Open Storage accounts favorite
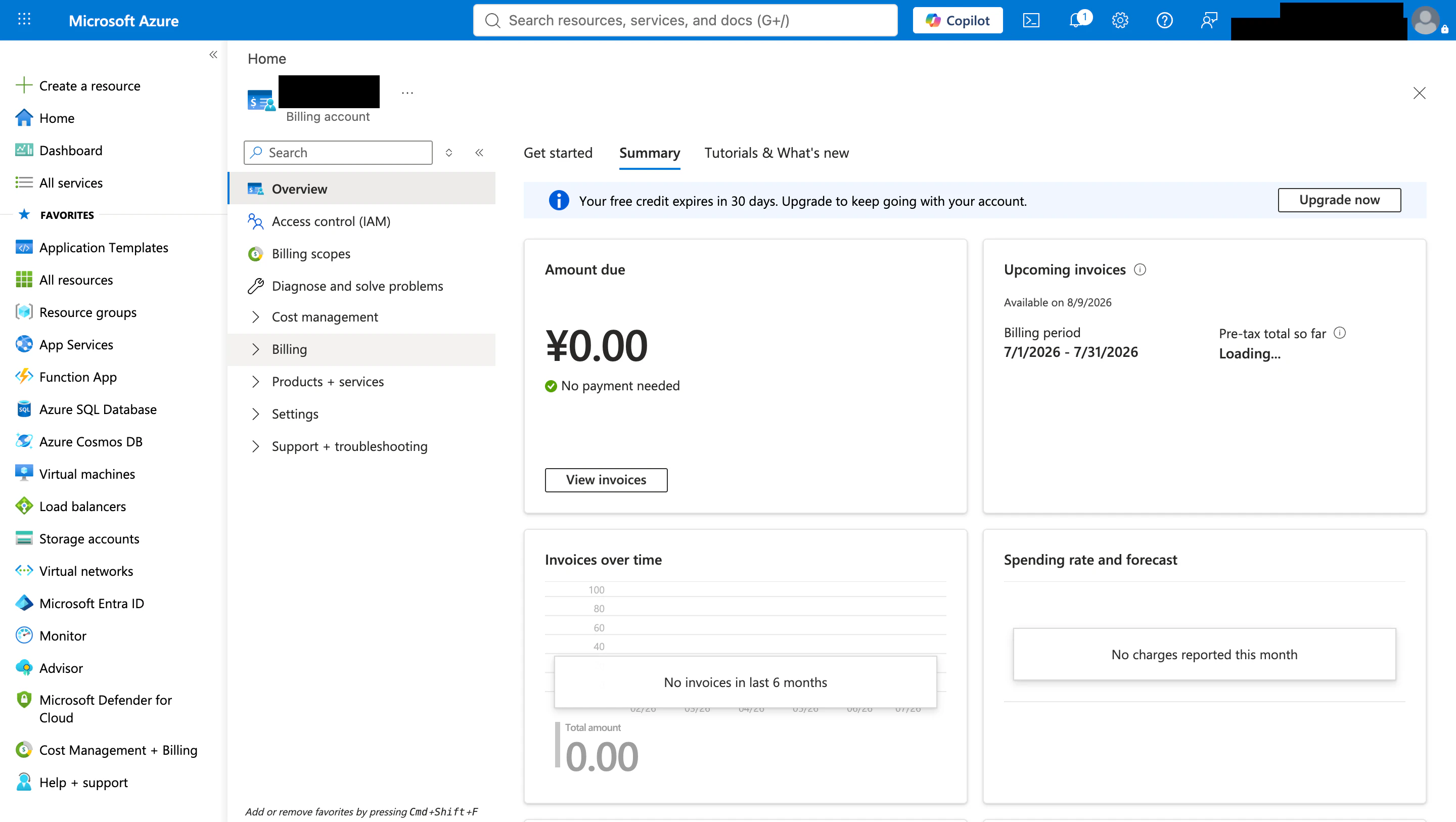 click(89, 538)
